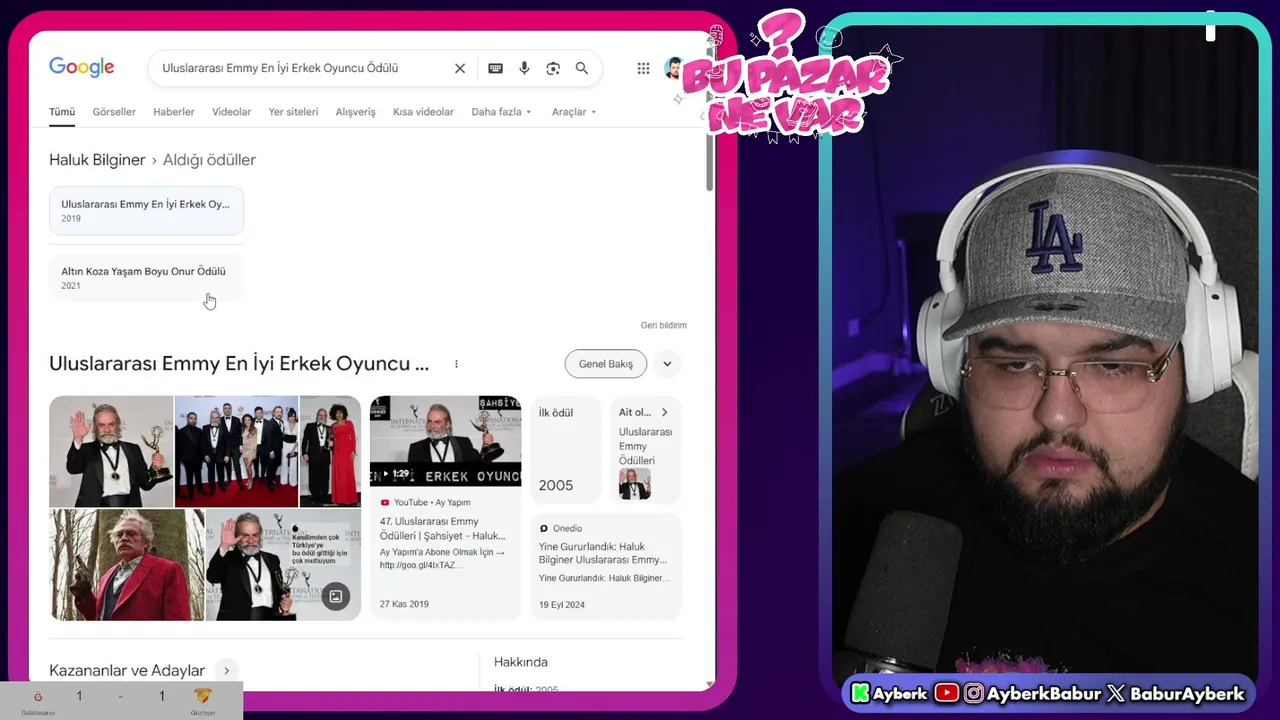Go to the Videolar tab

click(x=231, y=112)
